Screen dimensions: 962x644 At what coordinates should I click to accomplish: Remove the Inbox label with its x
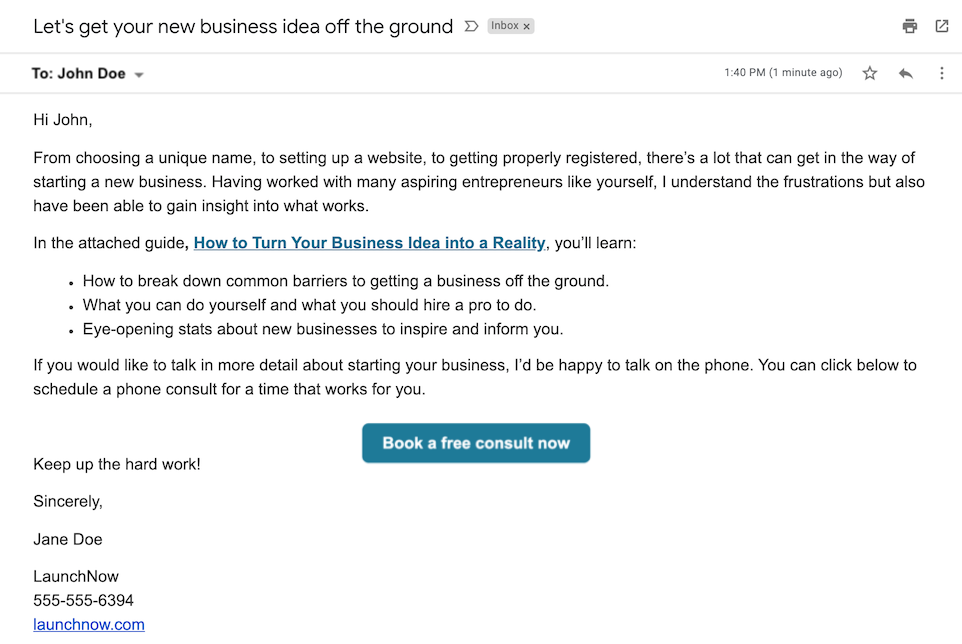[x=527, y=27]
